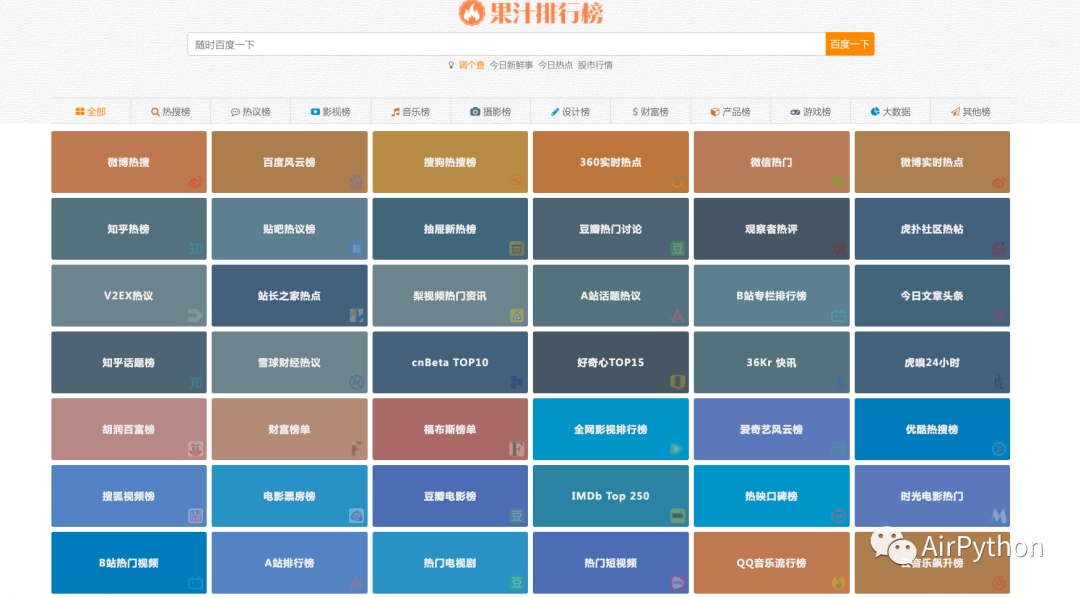Open the QQ音乐流行榜 card
1080x598 pixels.
point(771,563)
